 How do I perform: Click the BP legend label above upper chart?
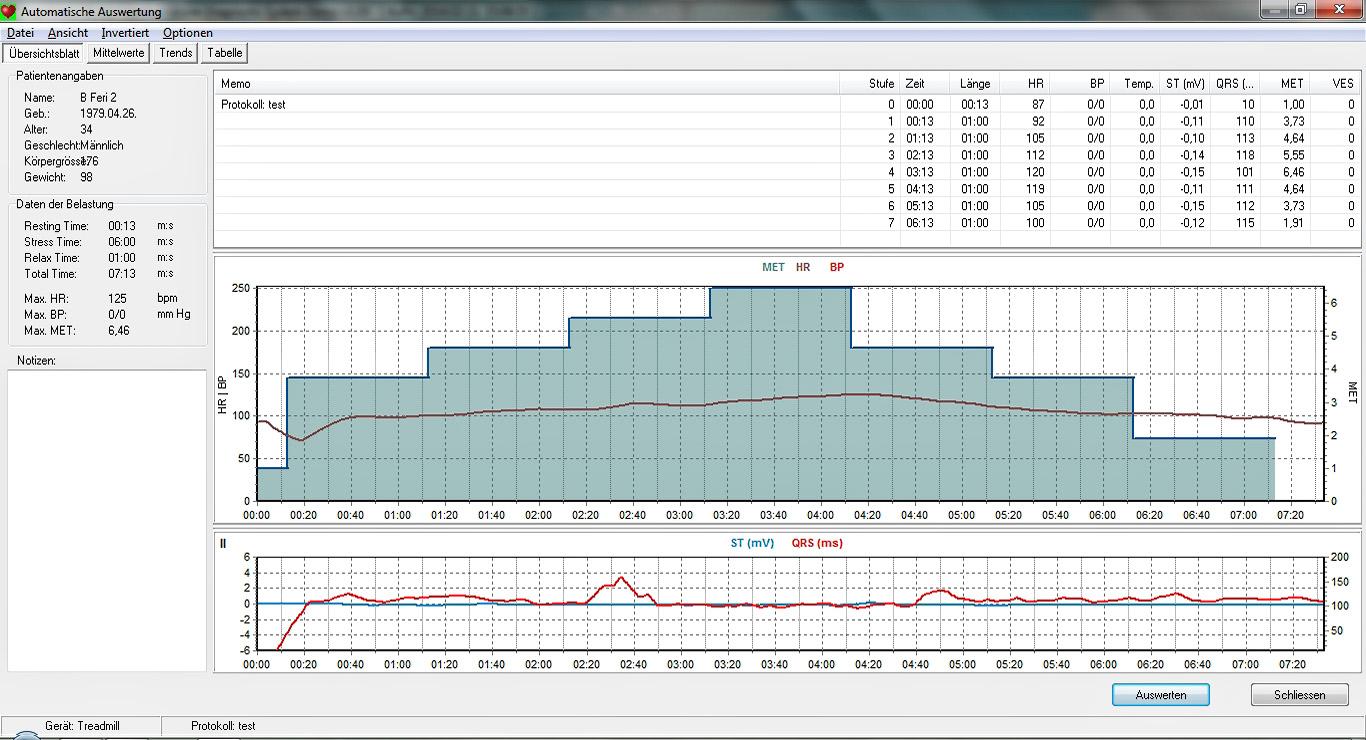[837, 267]
